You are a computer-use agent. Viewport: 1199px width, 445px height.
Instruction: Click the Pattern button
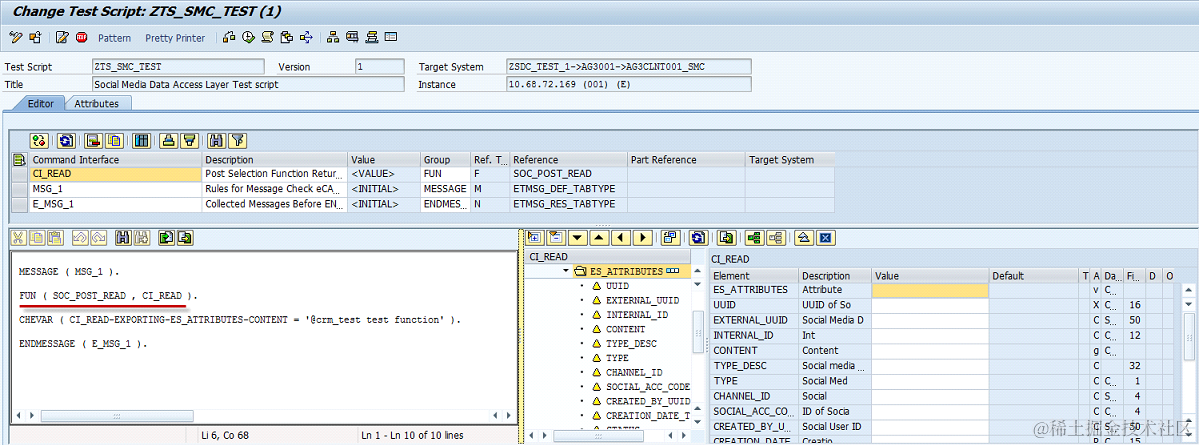coord(114,37)
